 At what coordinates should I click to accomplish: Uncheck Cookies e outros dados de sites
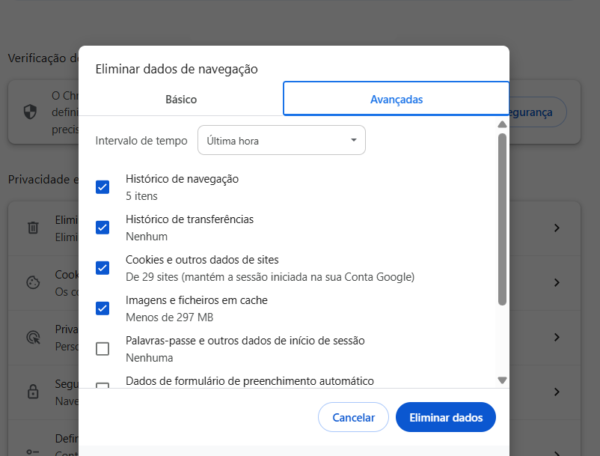coord(103,268)
